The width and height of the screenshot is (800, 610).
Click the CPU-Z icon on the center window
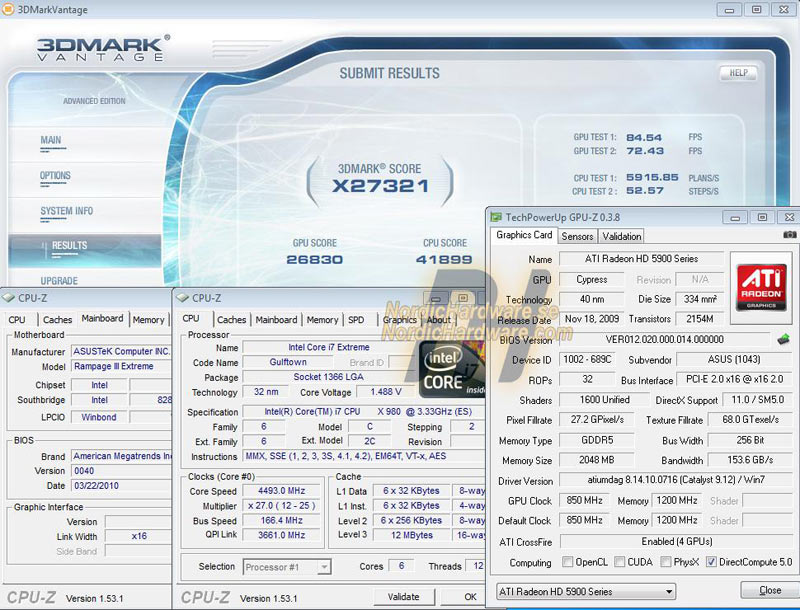click(x=180, y=296)
